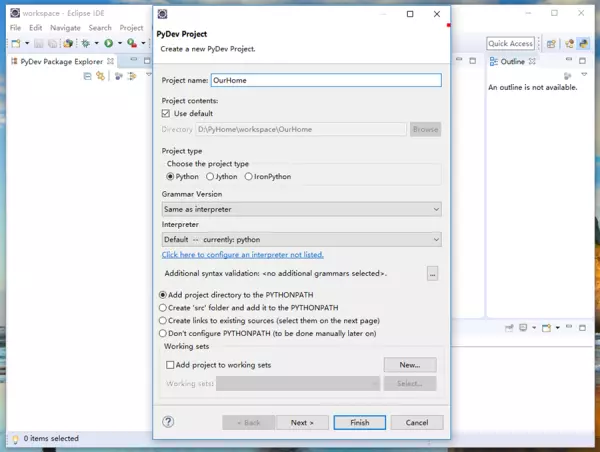600x452 pixels.
Task: Click the Save icon in Eclipse toolbar
Action: [39, 44]
